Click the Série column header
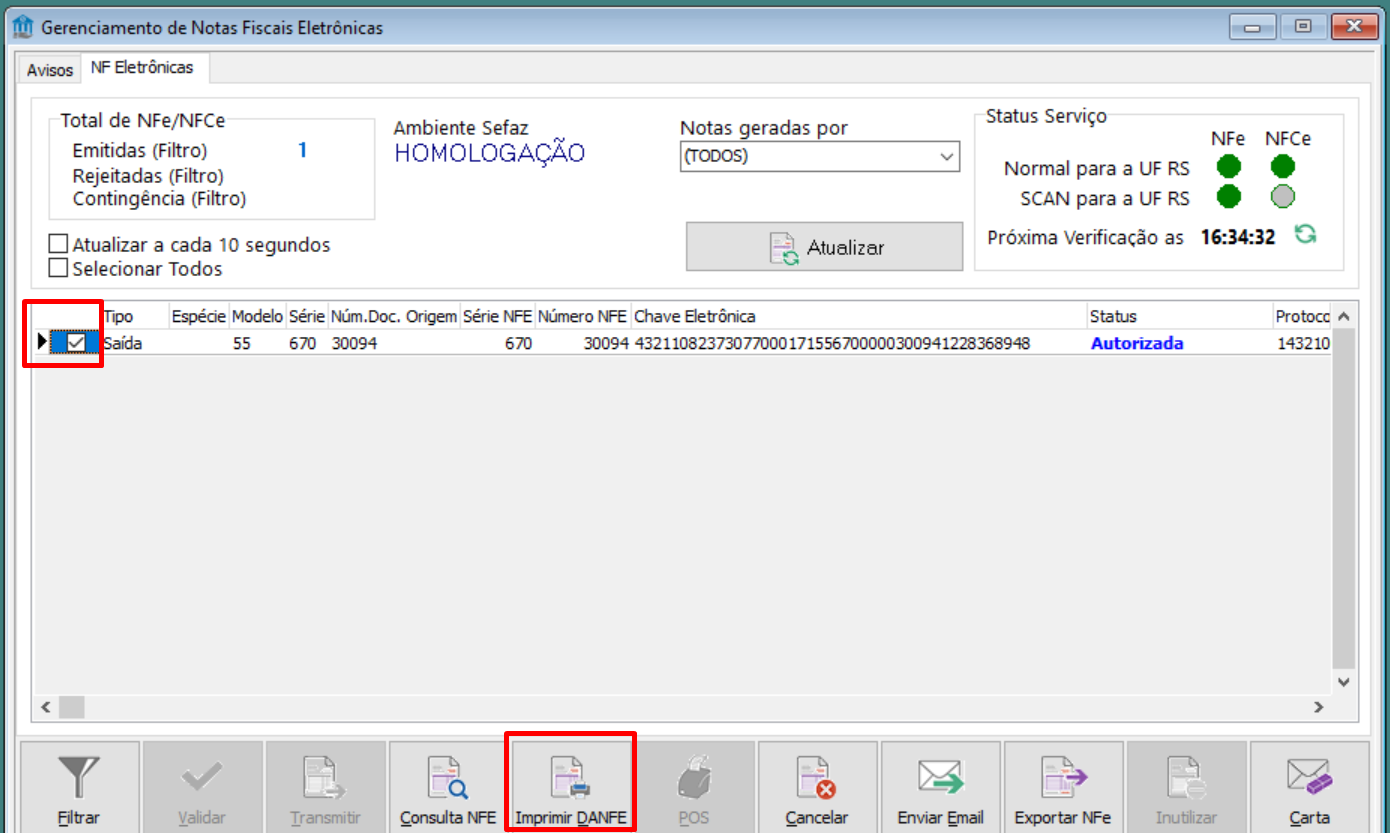This screenshot has width=1390, height=833. (306, 316)
